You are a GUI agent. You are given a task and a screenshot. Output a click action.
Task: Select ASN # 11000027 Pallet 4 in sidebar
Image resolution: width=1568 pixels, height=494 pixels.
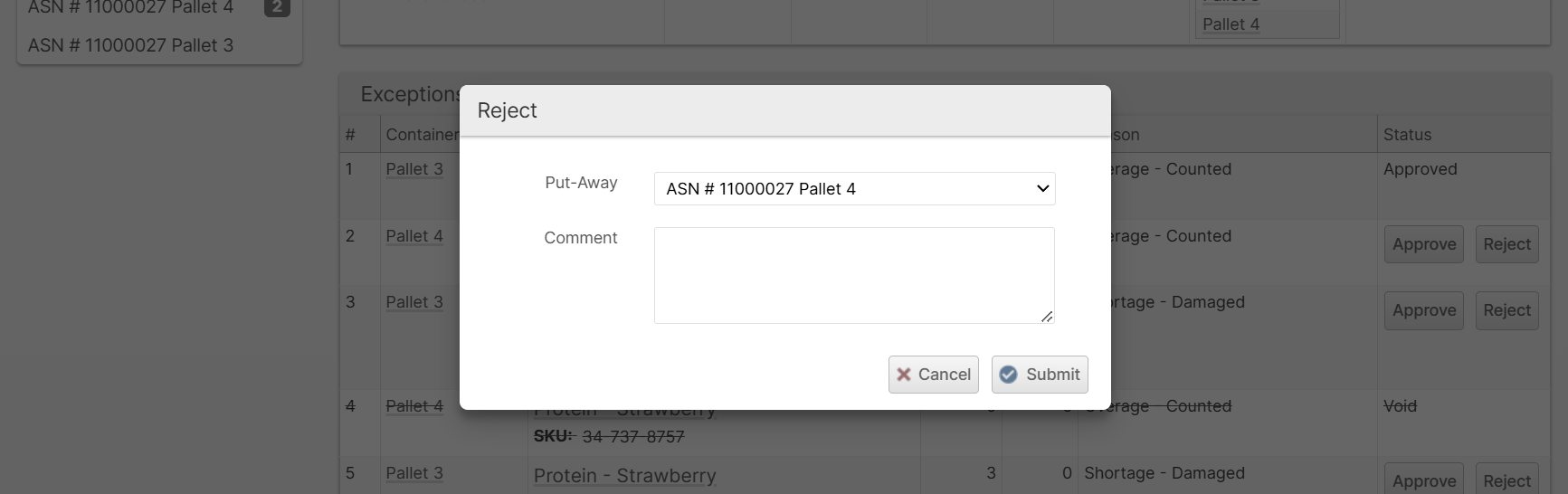(131, 7)
